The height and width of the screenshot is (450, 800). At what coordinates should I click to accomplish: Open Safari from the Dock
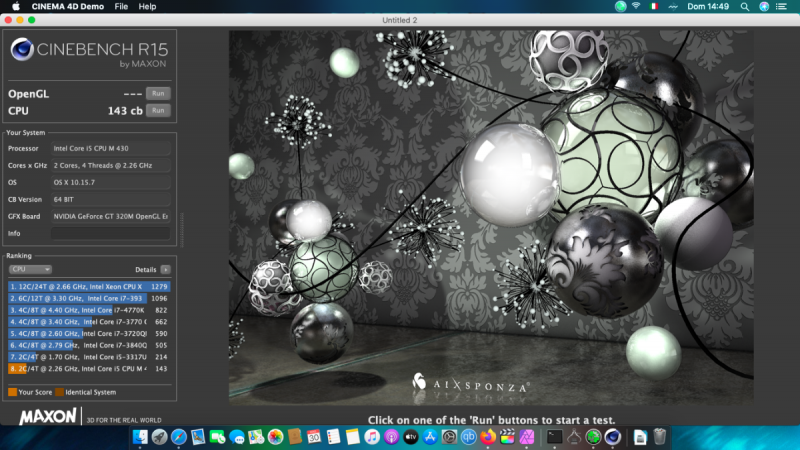pyautogui.click(x=178, y=437)
